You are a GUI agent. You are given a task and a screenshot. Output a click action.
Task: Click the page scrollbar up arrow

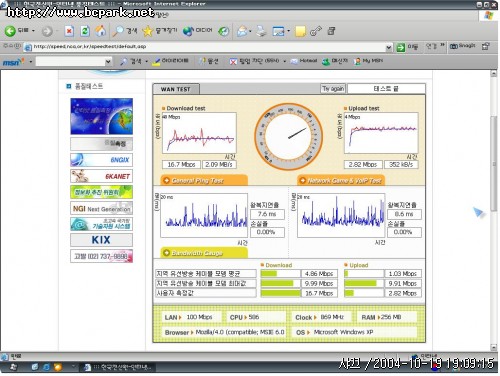pos(494,74)
